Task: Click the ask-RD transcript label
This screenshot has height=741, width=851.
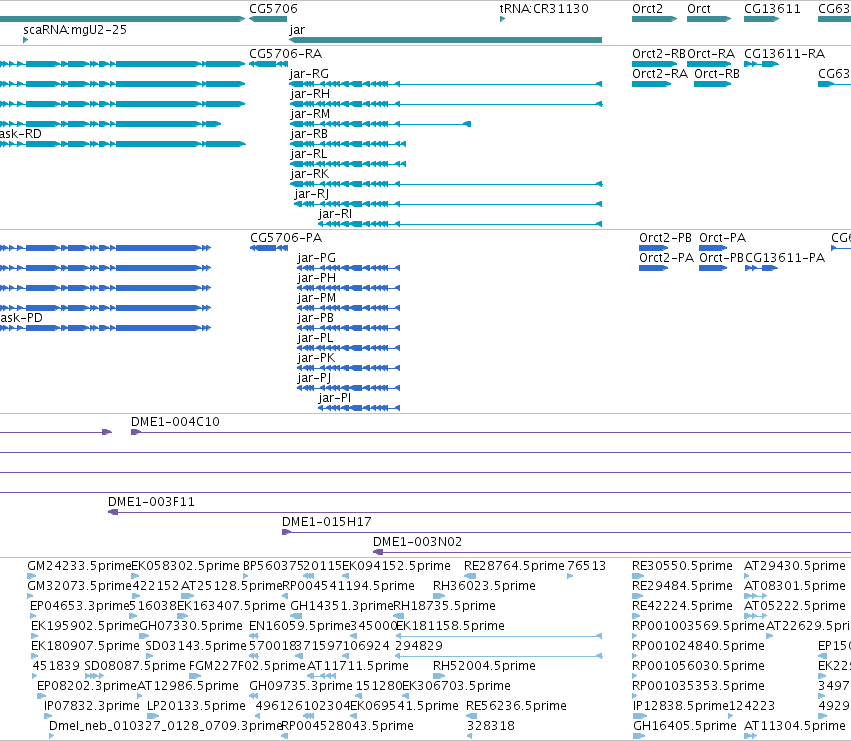Action: pos(21,134)
